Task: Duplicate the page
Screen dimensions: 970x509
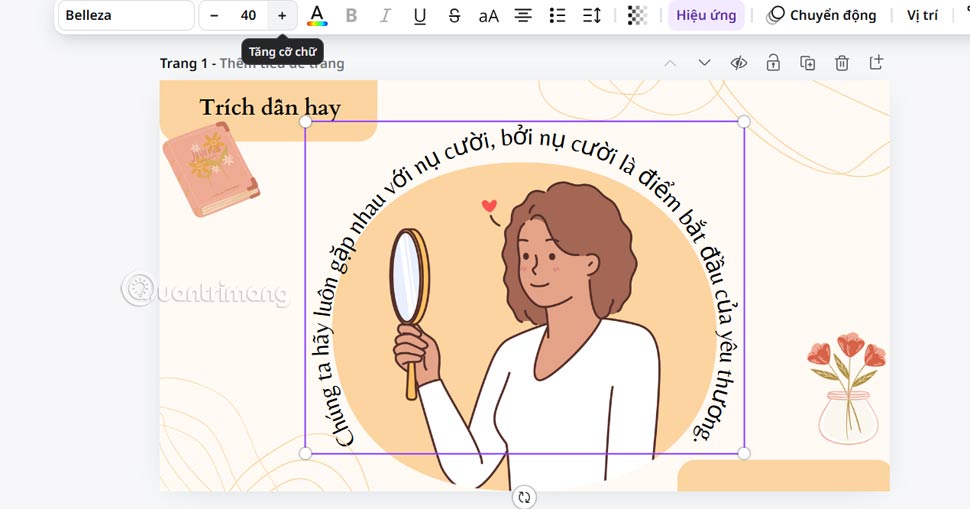Action: [807, 63]
